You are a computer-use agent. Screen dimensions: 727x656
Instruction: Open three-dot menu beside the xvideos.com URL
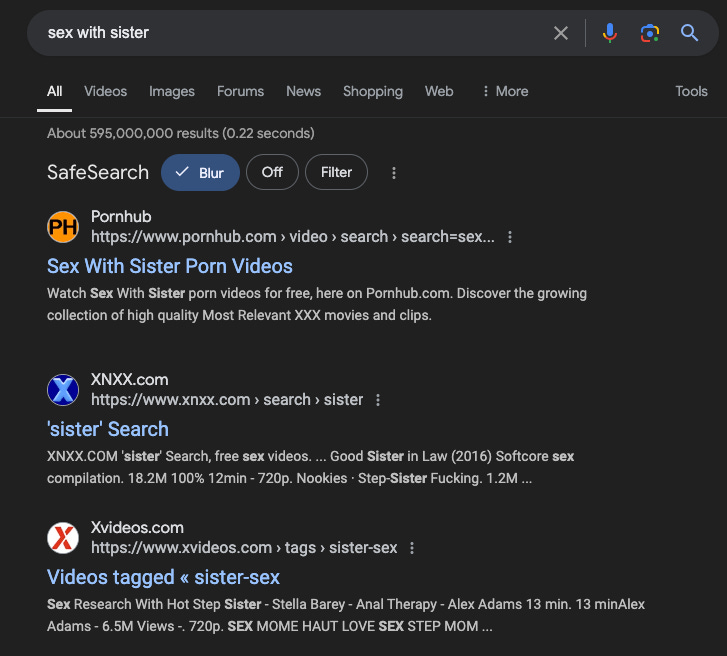coord(412,548)
